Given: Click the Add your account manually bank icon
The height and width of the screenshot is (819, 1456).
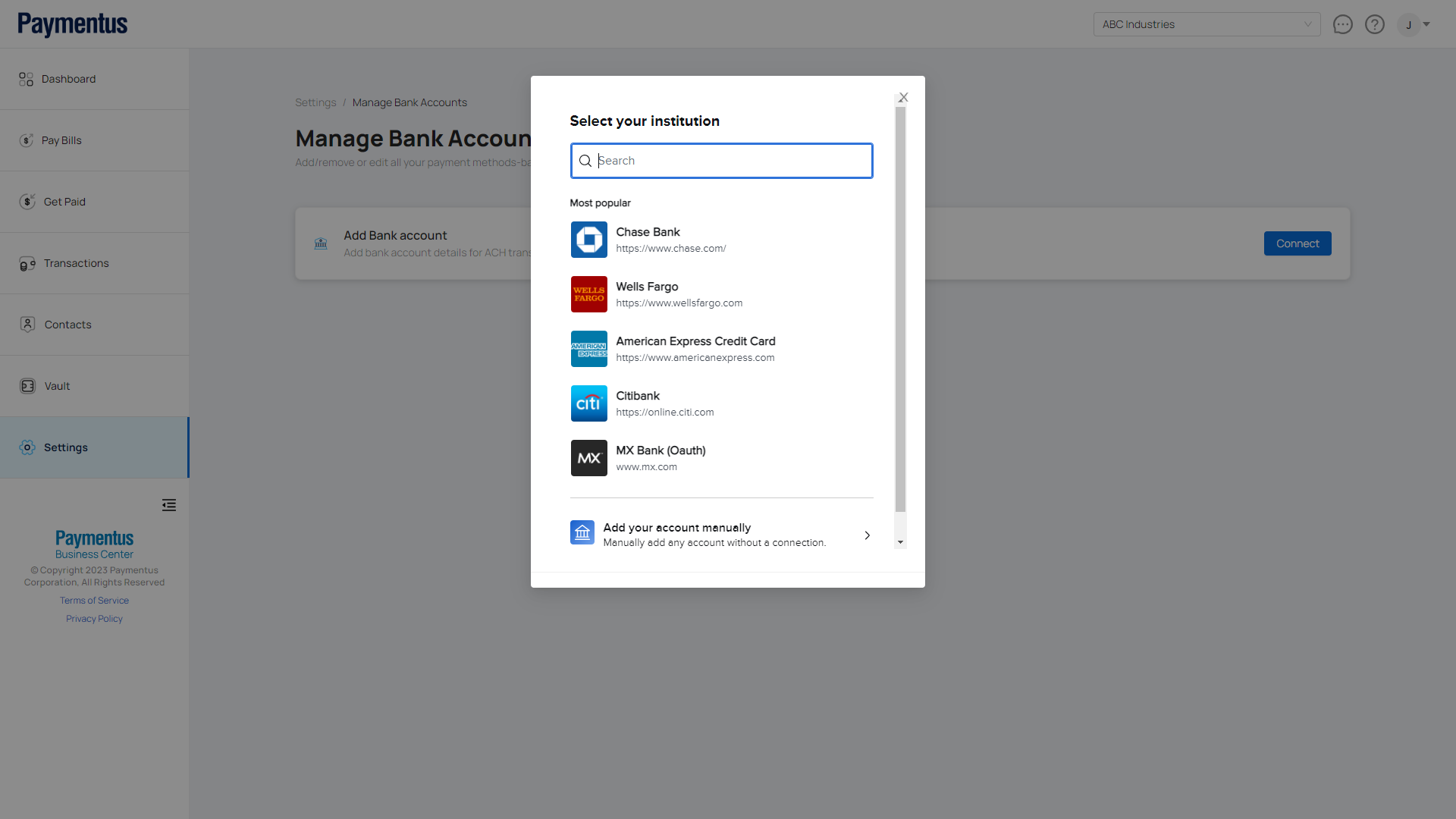Looking at the screenshot, I should pyautogui.click(x=582, y=533).
